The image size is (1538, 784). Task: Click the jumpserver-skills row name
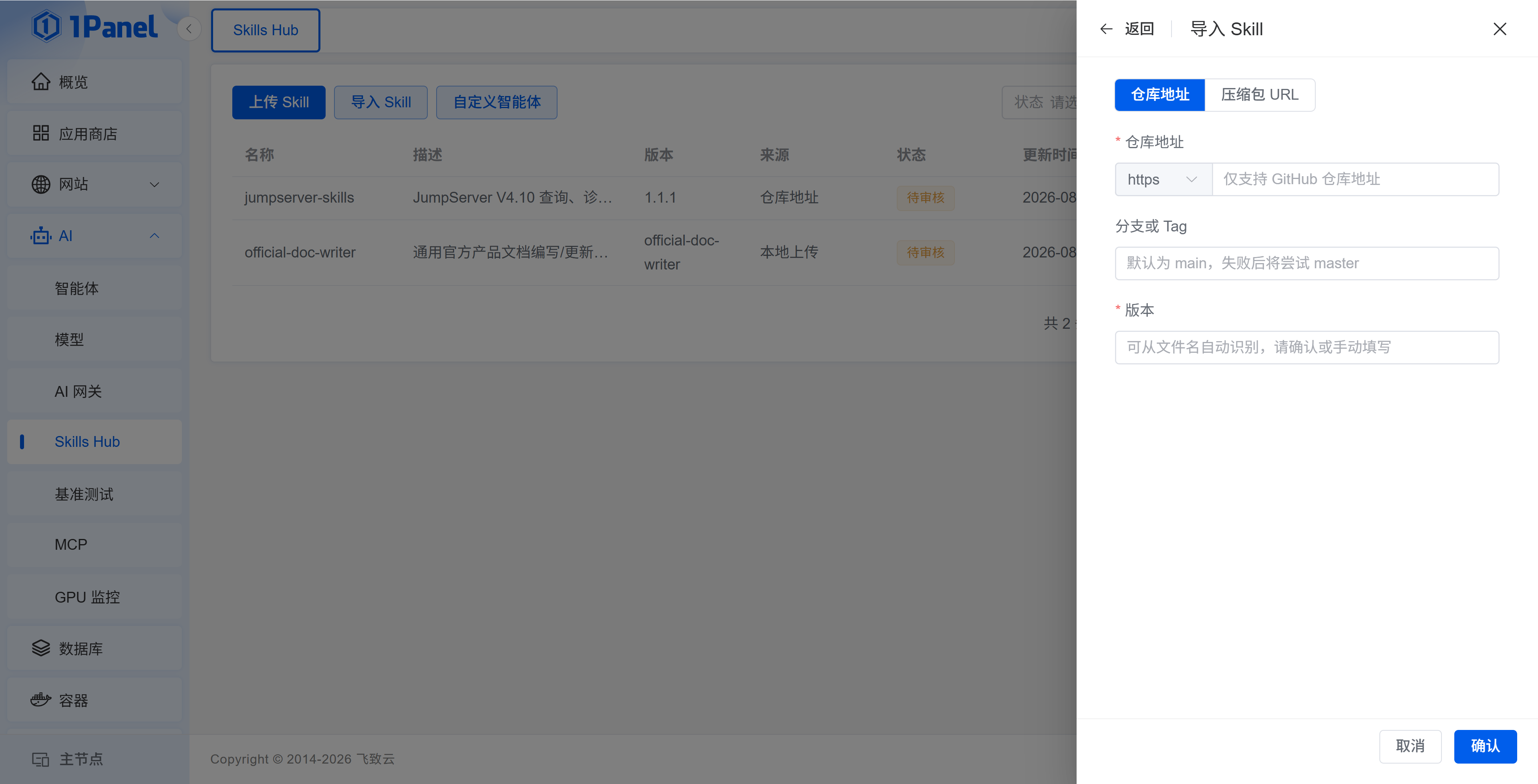299,198
